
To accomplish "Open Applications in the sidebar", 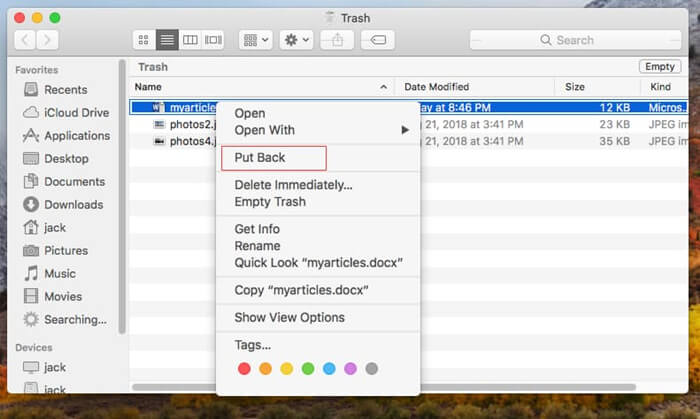I will [77, 135].
